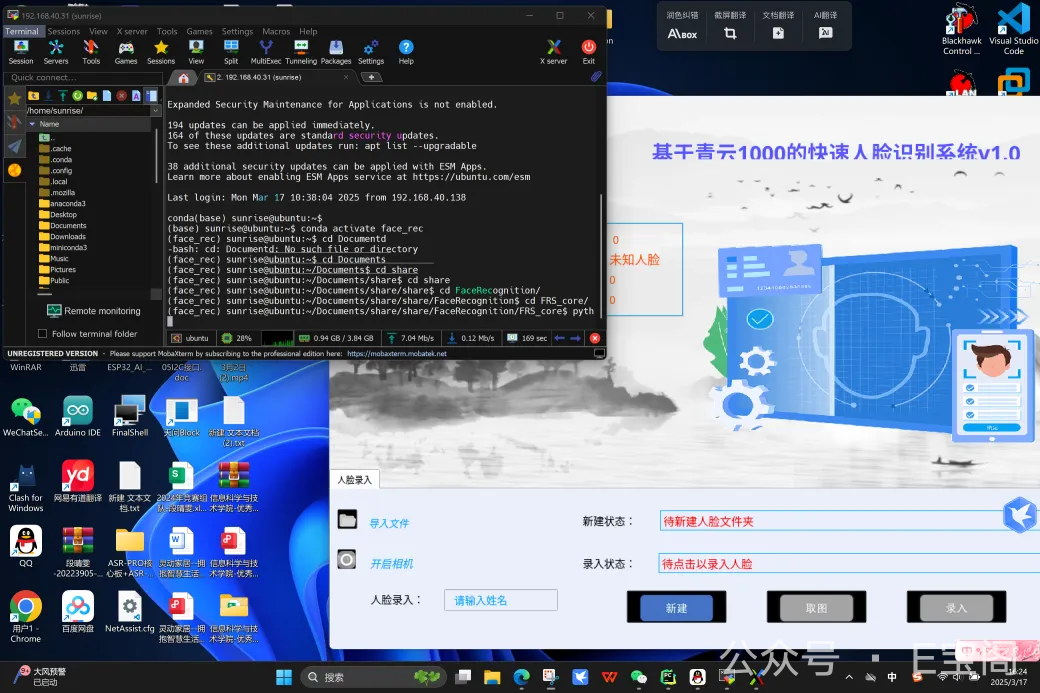Image resolution: width=1040 pixels, height=693 pixels.
Task: Enable Follow terminal folder checkbox
Action: (42, 334)
